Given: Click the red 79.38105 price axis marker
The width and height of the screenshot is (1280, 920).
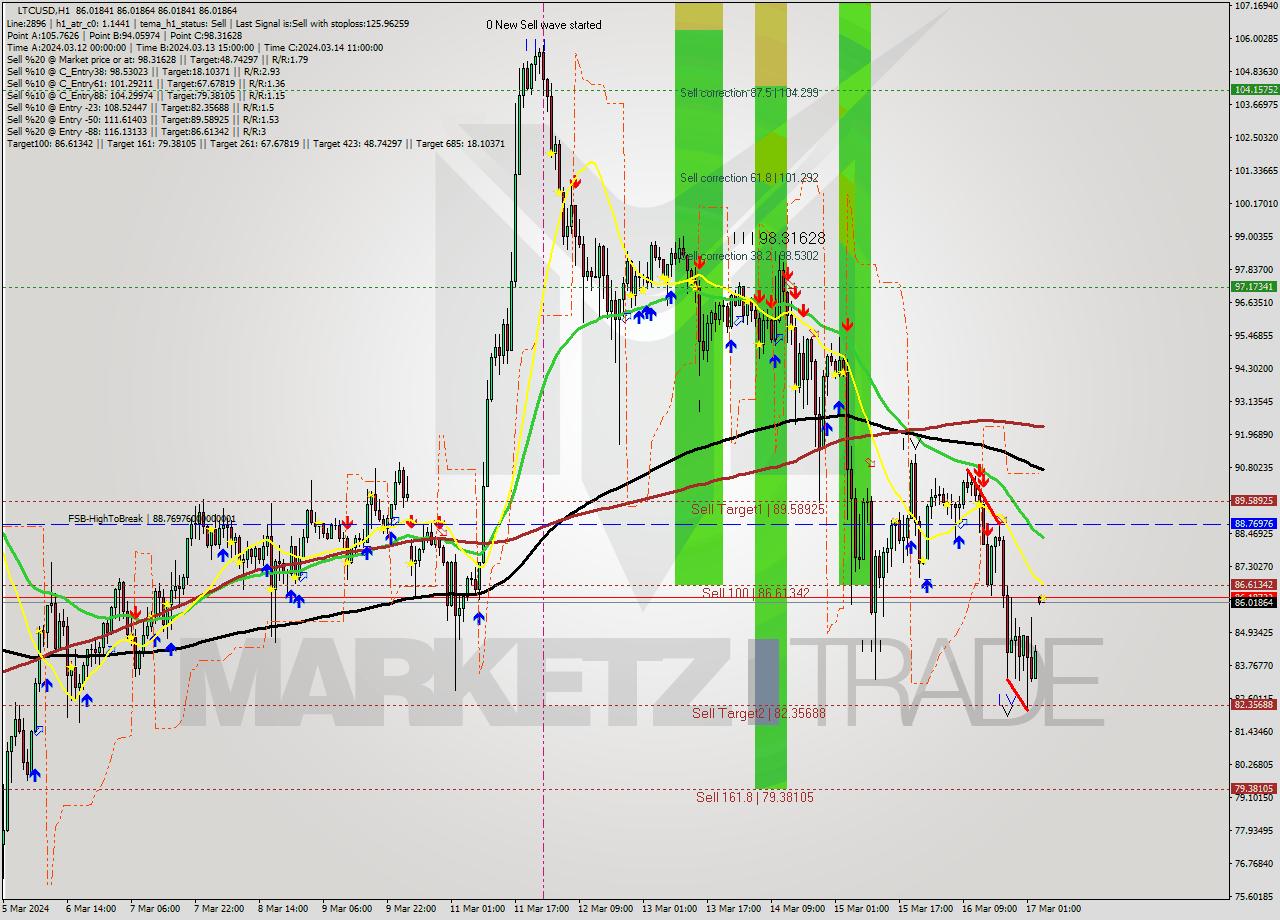Looking at the screenshot, I should point(1254,788).
